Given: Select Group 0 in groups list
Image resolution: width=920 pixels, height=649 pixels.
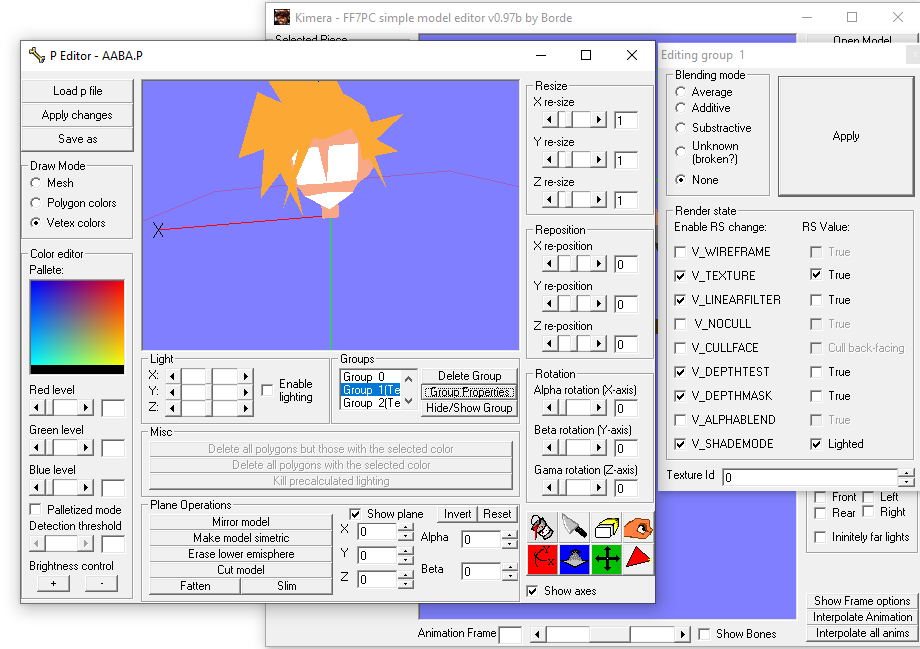Looking at the screenshot, I should (x=370, y=377).
